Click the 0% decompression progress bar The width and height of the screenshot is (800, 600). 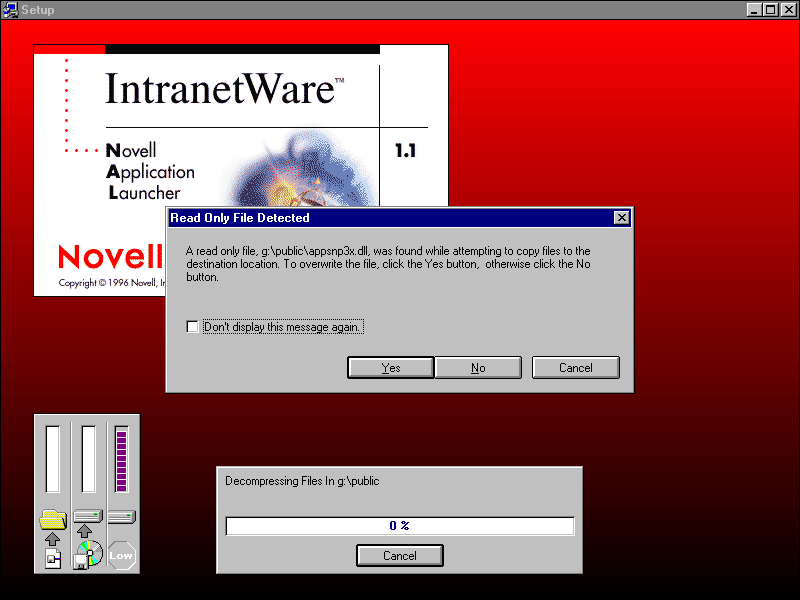[400, 526]
